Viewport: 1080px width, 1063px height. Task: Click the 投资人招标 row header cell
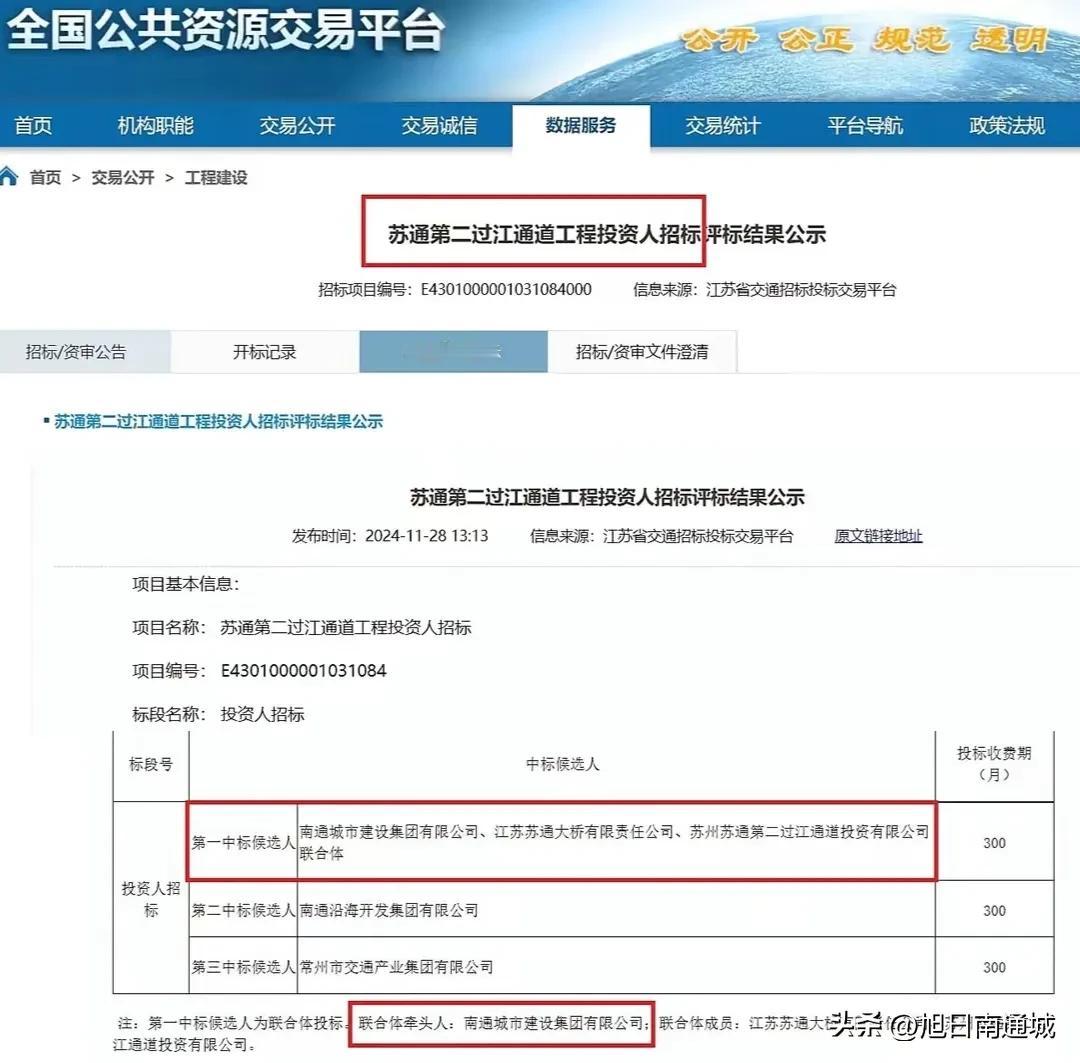point(151,898)
